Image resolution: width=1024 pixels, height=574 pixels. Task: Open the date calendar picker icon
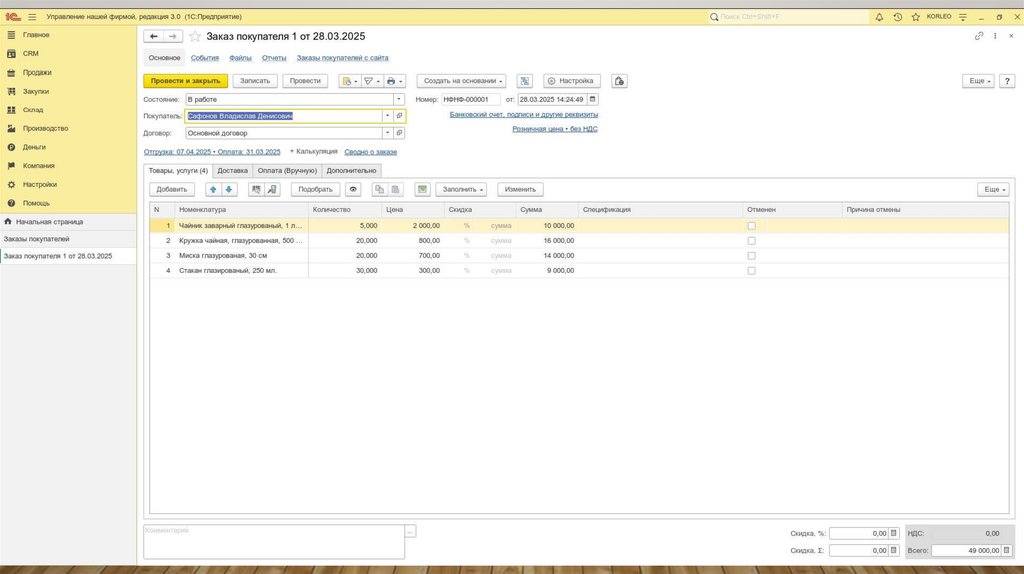pyautogui.click(x=592, y=99)
